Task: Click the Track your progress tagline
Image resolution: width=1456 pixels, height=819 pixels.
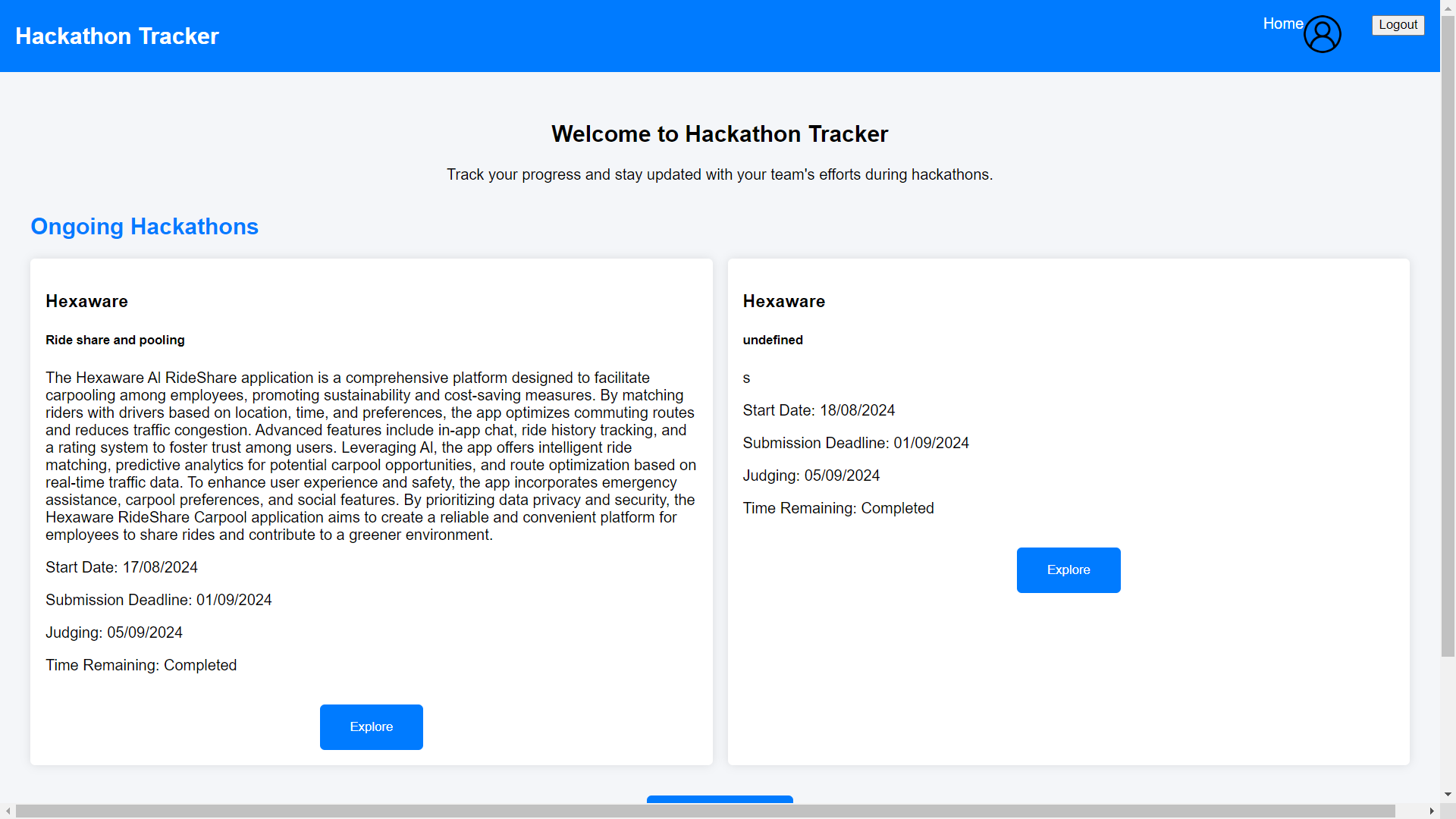Action: tap(720, 175)
